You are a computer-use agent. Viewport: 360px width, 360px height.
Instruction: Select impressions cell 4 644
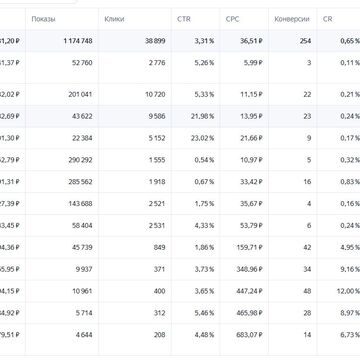(84, 334)
